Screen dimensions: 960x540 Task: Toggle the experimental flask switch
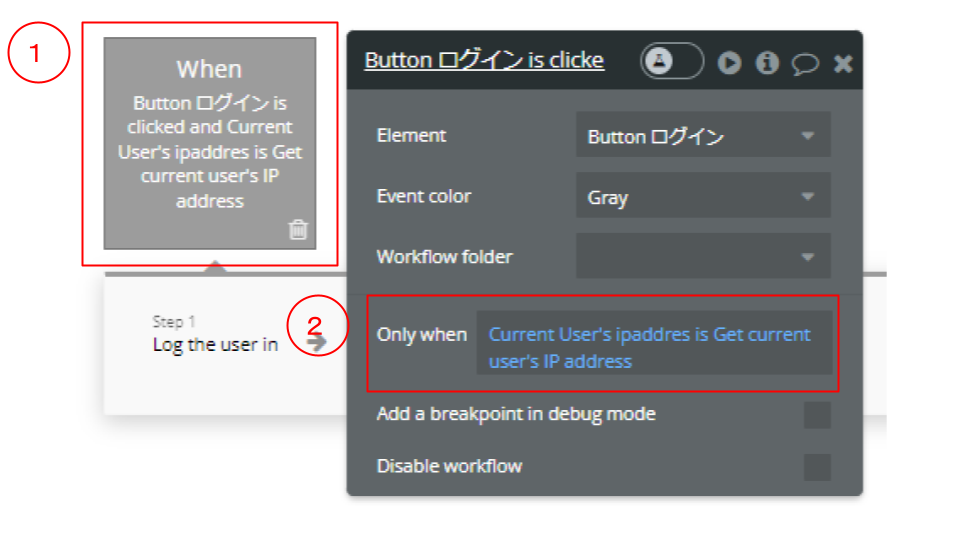(672, 61)
